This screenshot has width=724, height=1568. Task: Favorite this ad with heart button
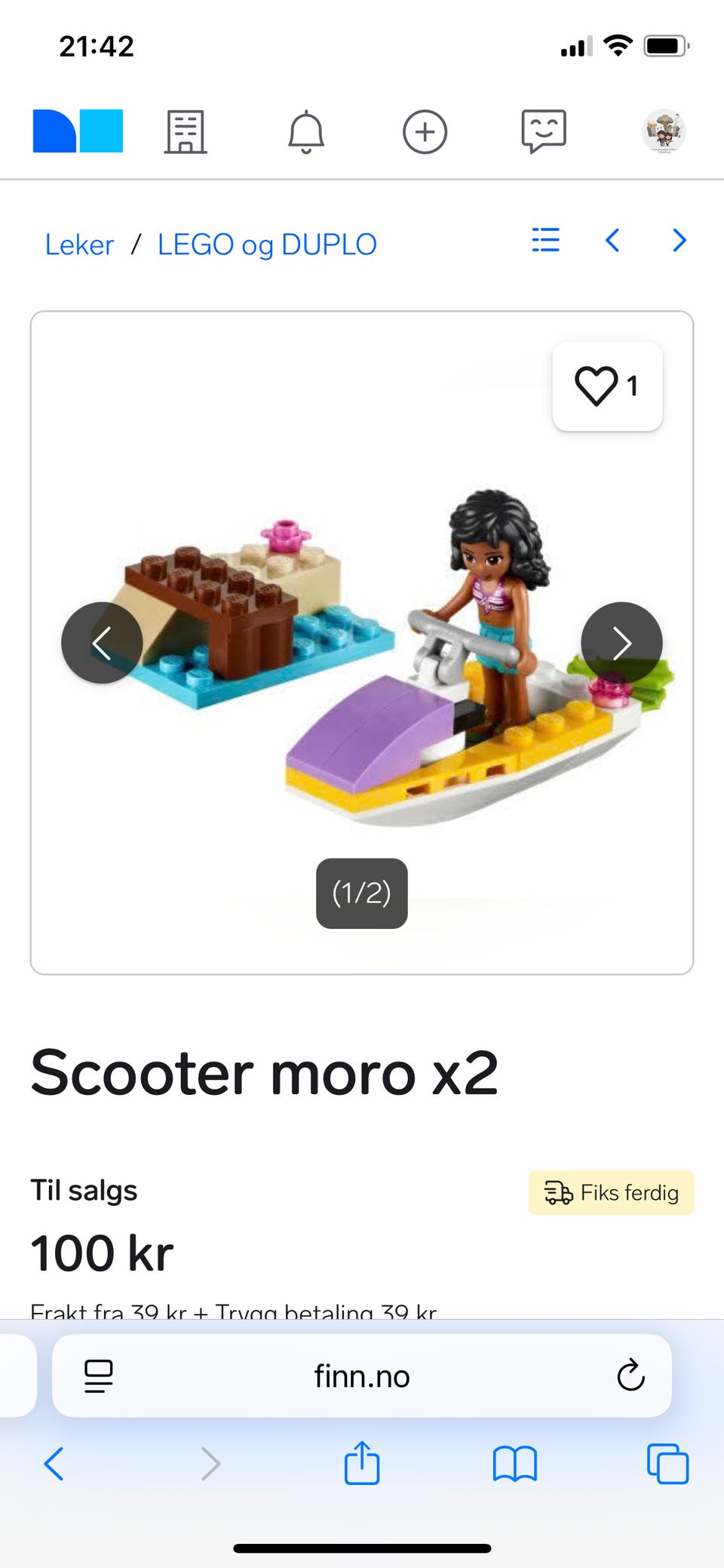coord(607,386)
